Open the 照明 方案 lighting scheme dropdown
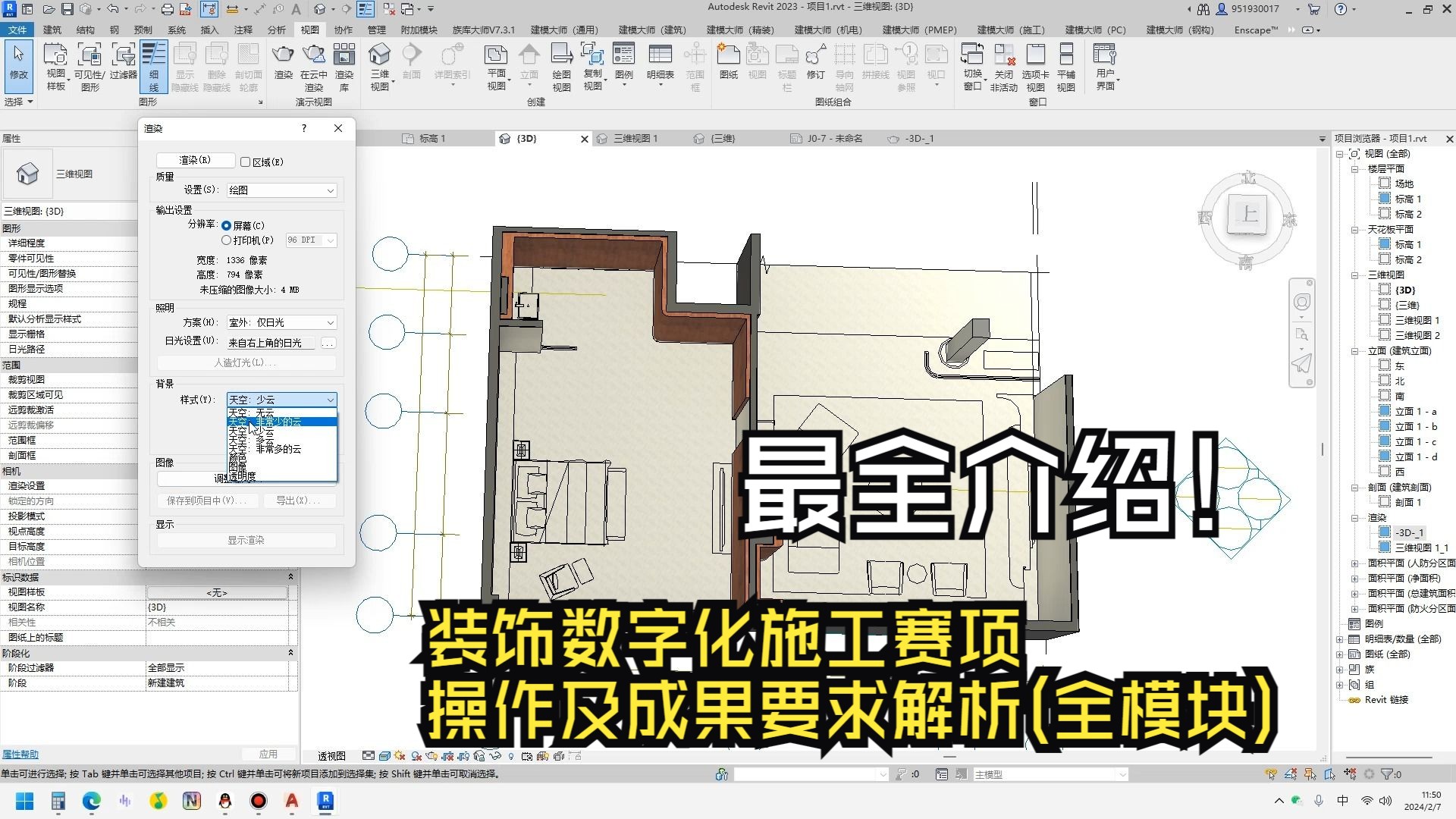This screenshot has width=1456, height=819. tap(281, 322)
